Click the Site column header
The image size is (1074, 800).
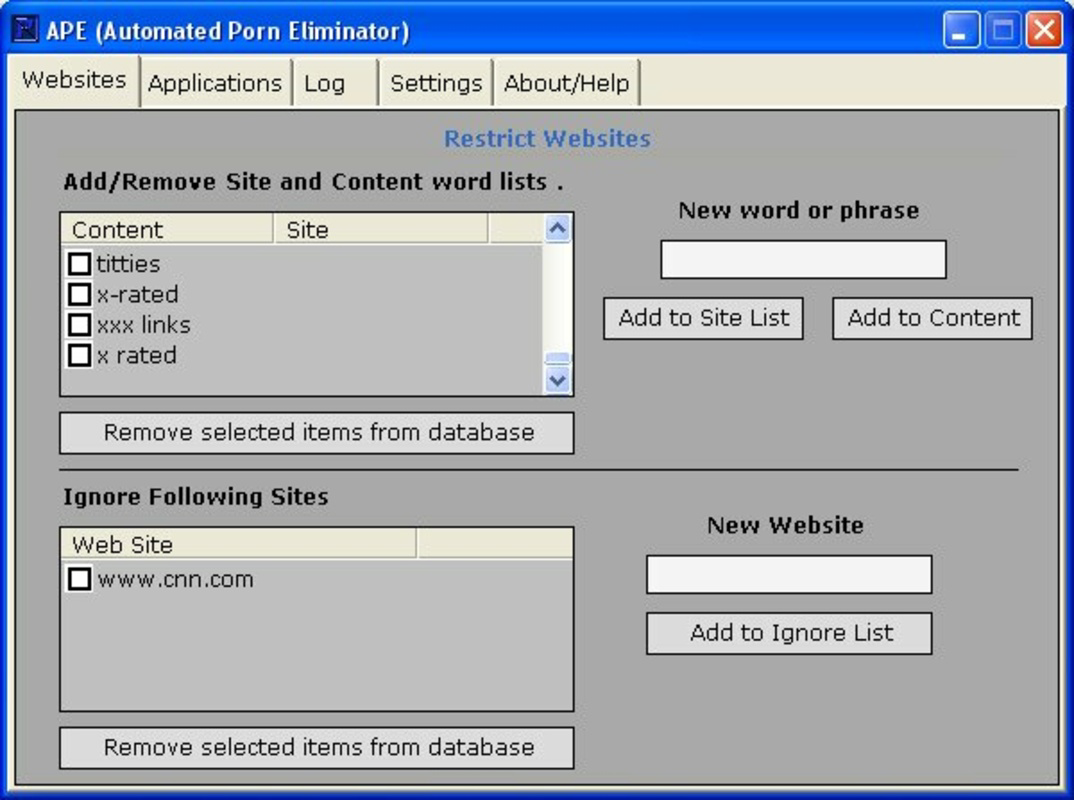(382, 229)
